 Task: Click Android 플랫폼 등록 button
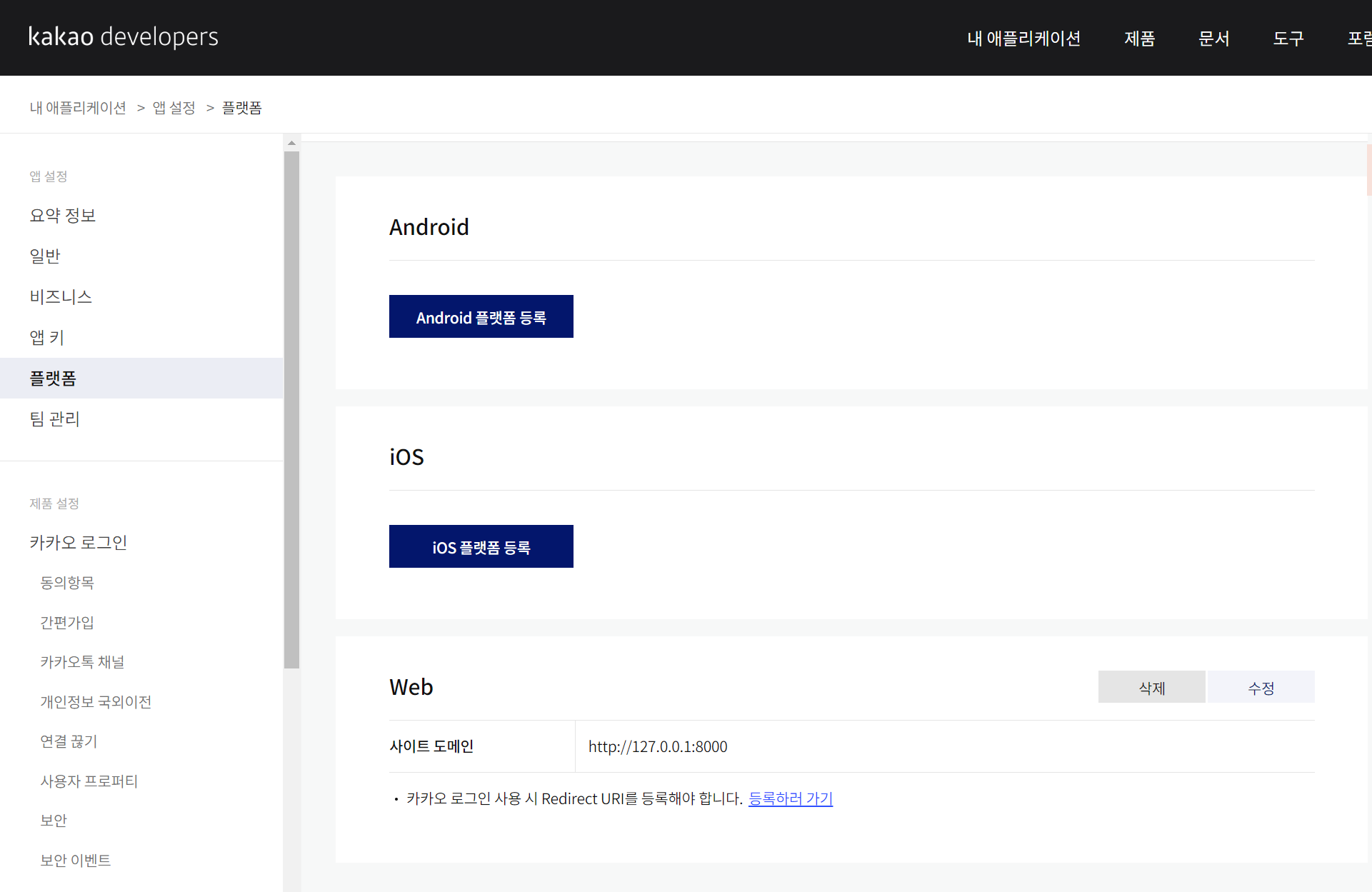tap(481, 316)
